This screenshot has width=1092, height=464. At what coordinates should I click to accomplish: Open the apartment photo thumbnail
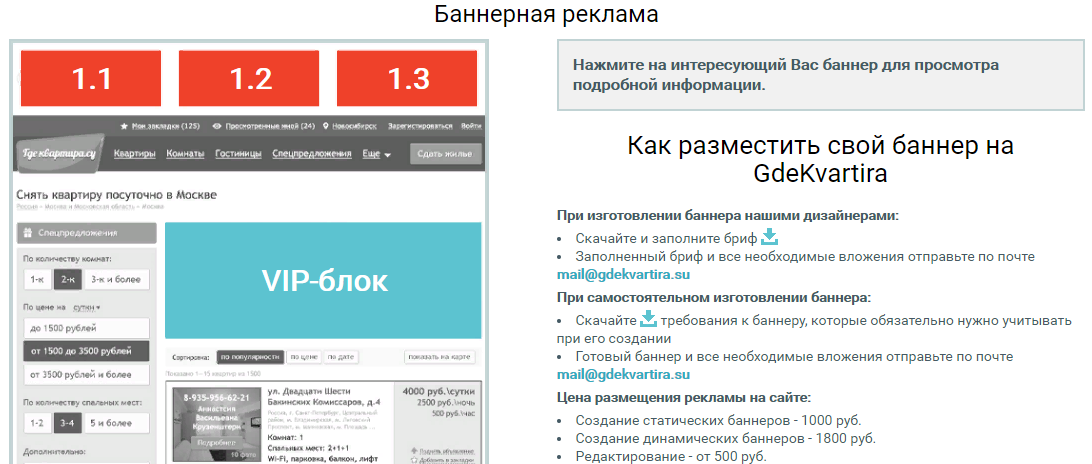[x=215, y=425]
